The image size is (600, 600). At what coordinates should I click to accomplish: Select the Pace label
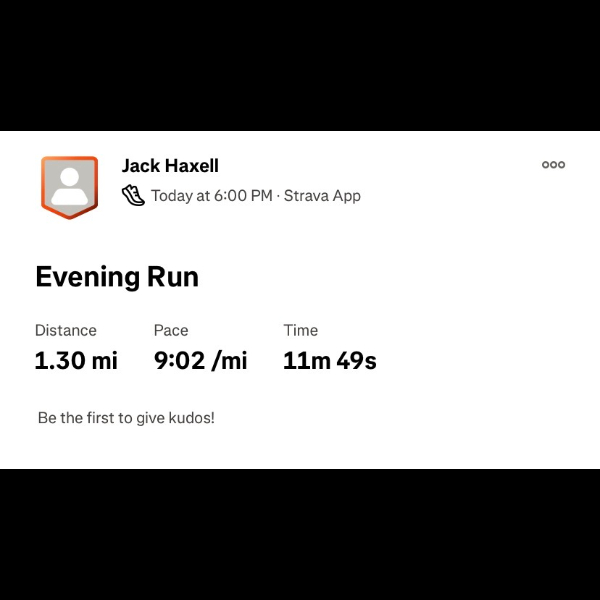click(x=171, y=330)
